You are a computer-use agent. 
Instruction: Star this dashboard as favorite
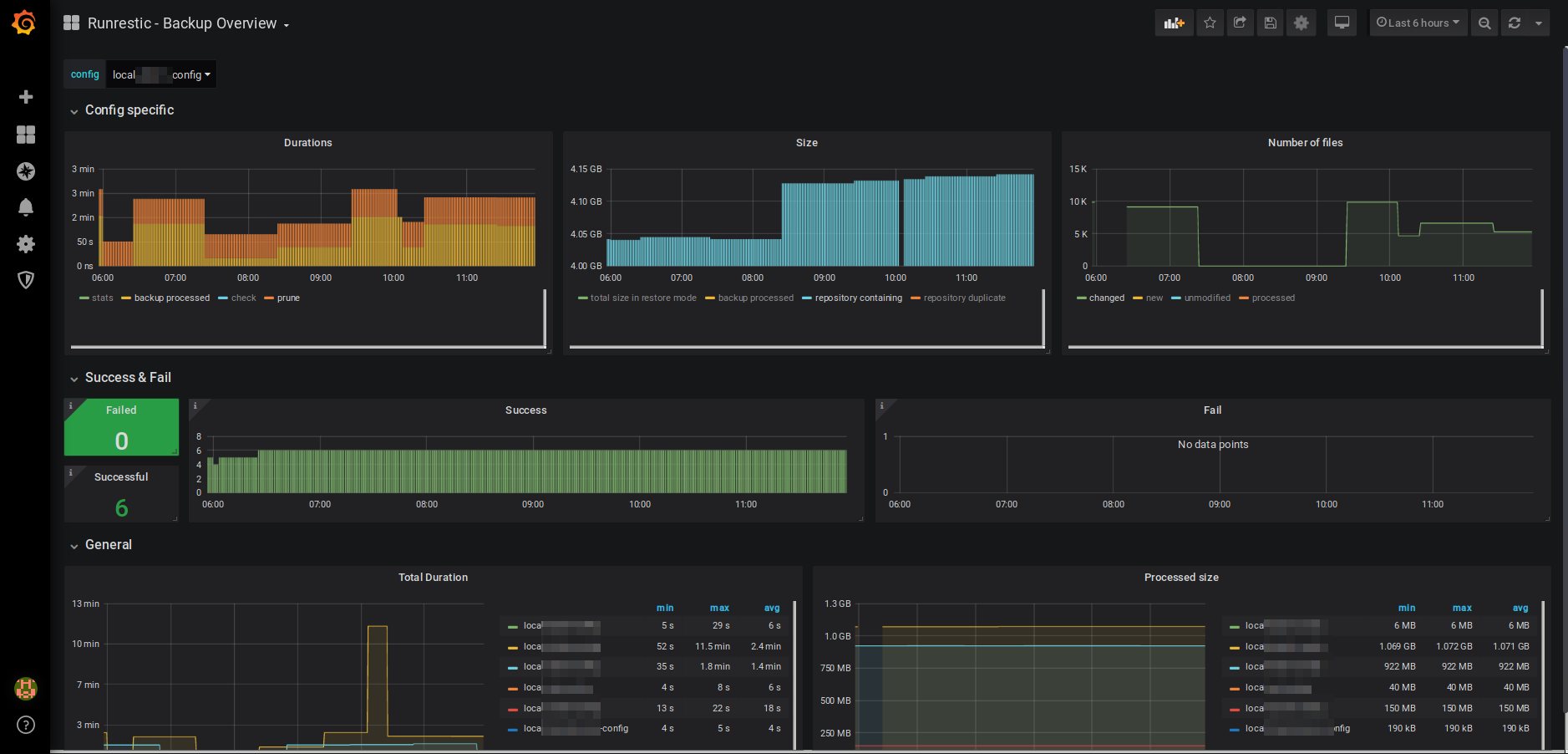pos(1210,23)
